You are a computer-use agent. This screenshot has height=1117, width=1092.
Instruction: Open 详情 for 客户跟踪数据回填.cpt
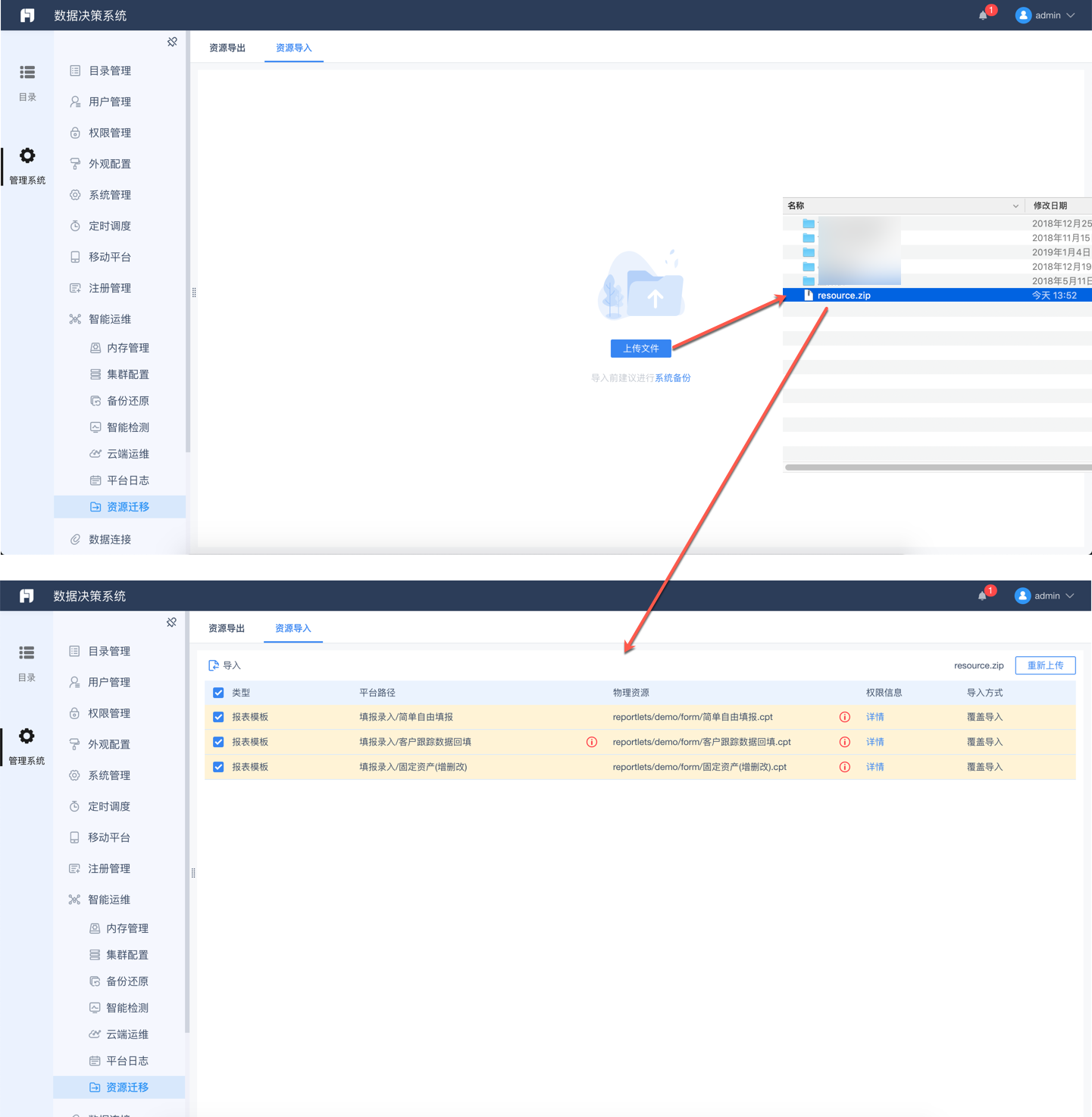875,742
